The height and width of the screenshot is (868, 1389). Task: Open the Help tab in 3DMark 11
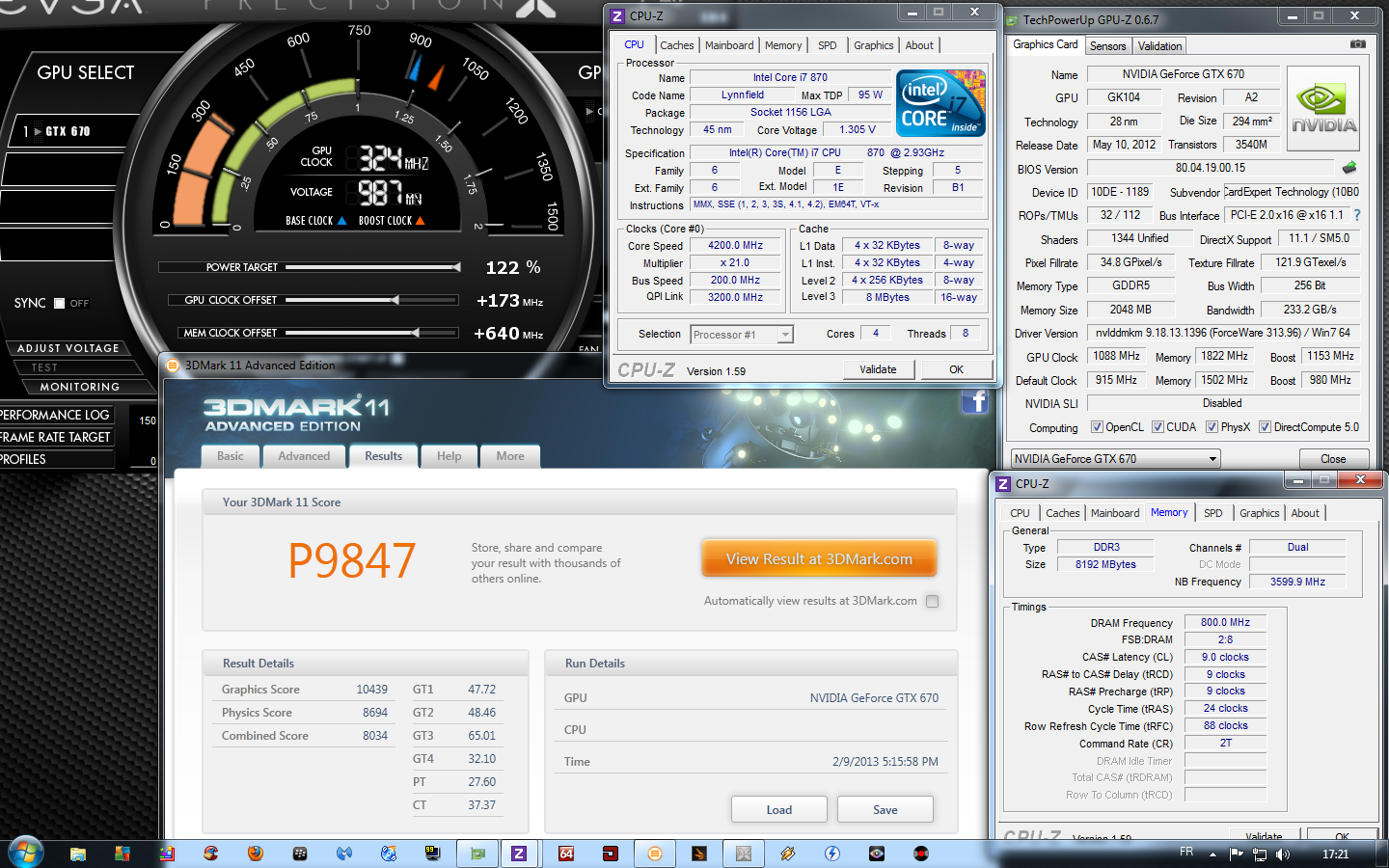pyautogui.click(x=449, y=456)
